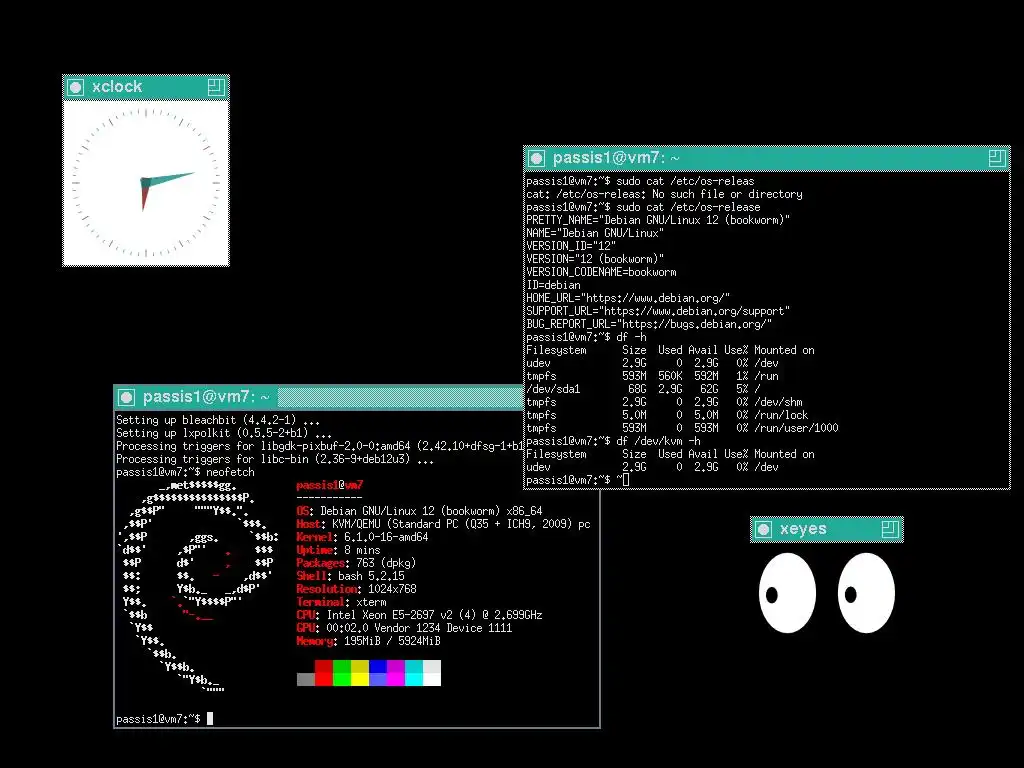Click the red swatch in neofetch palette
The image size is (1024, 768).
[x=324, y=673]
